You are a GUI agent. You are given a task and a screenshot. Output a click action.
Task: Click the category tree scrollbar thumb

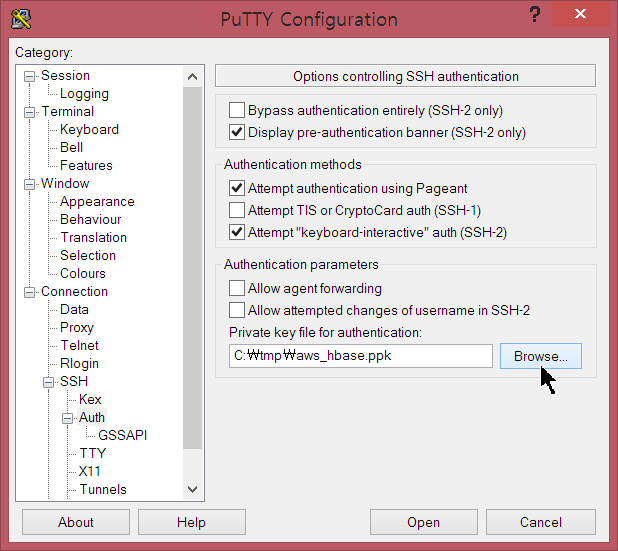click(x=192, y=268)
